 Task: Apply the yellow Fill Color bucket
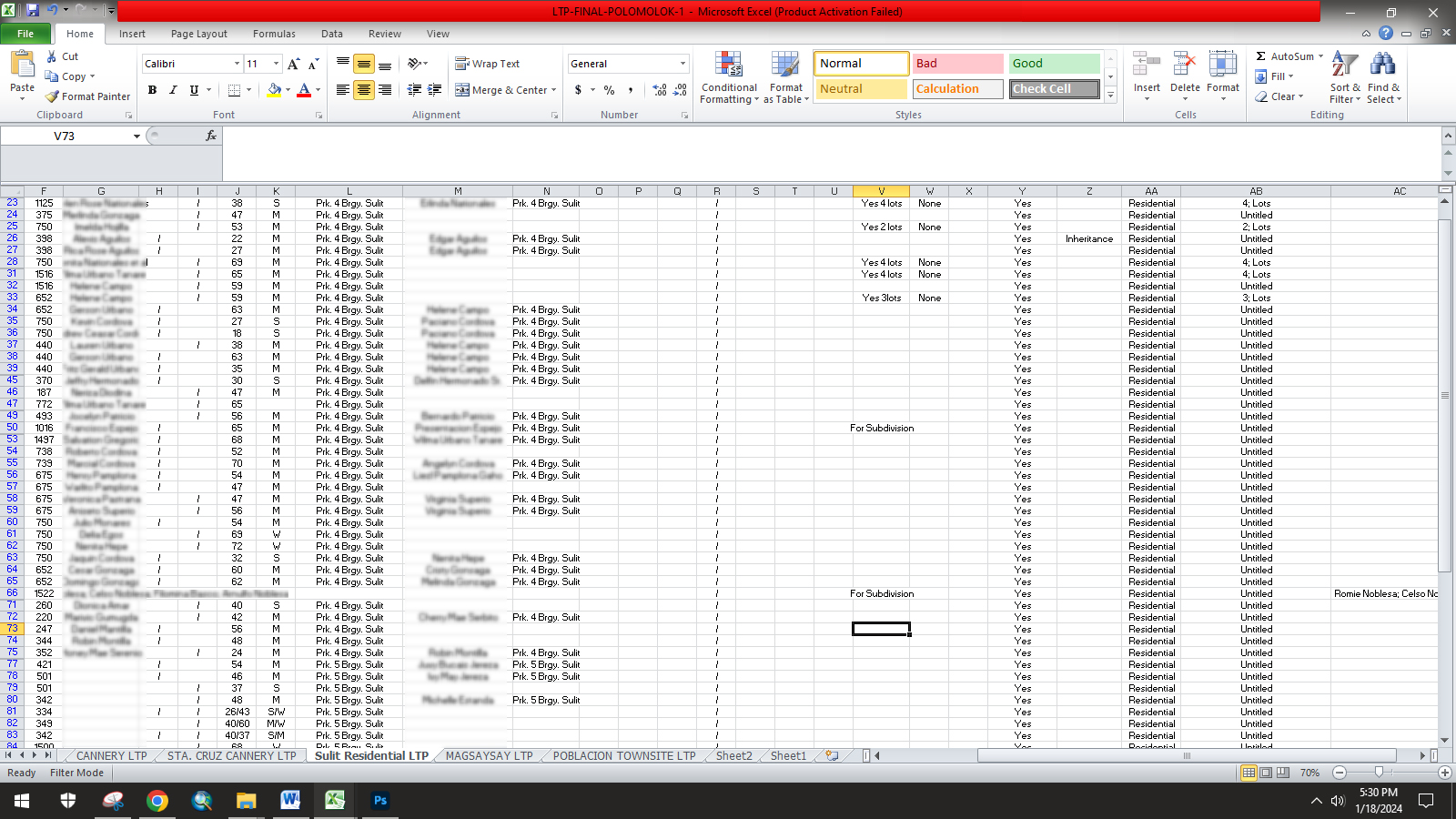click(x=274, y=90)
